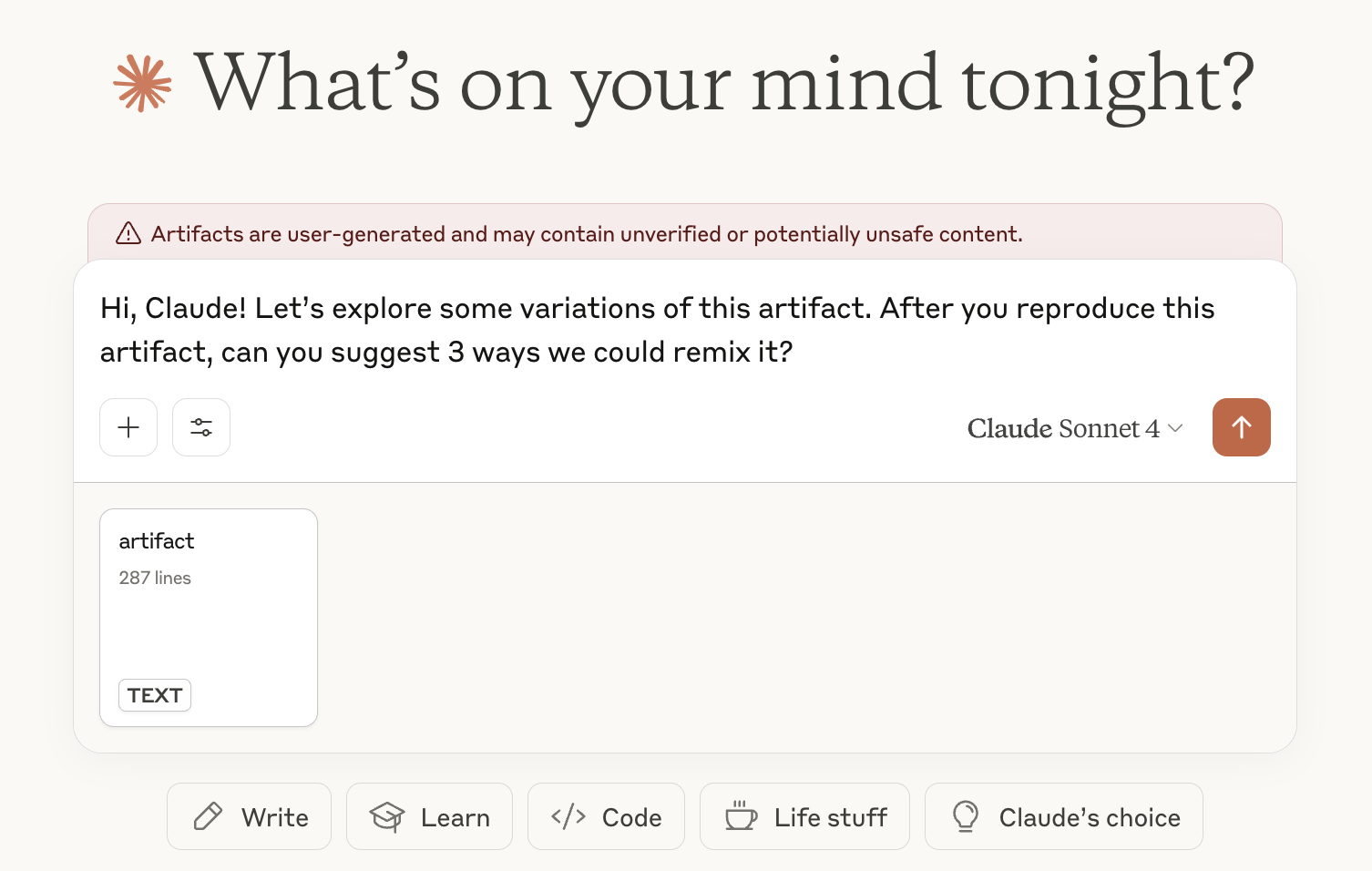
Task: Click the prompt text starting "Hi, Claude!"
Action: 656,330
